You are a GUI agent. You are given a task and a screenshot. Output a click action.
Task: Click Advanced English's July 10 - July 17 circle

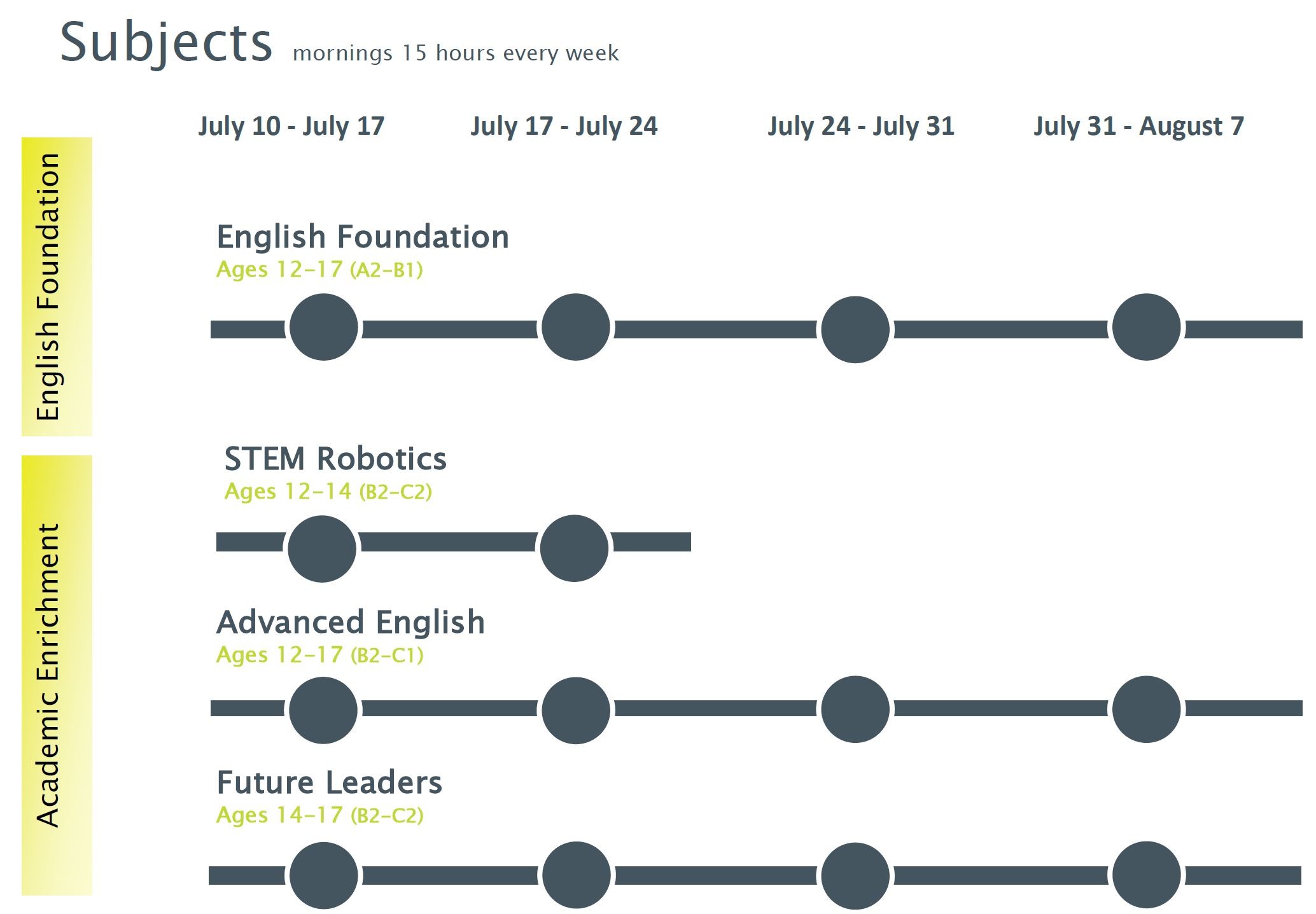pos(323,710)
